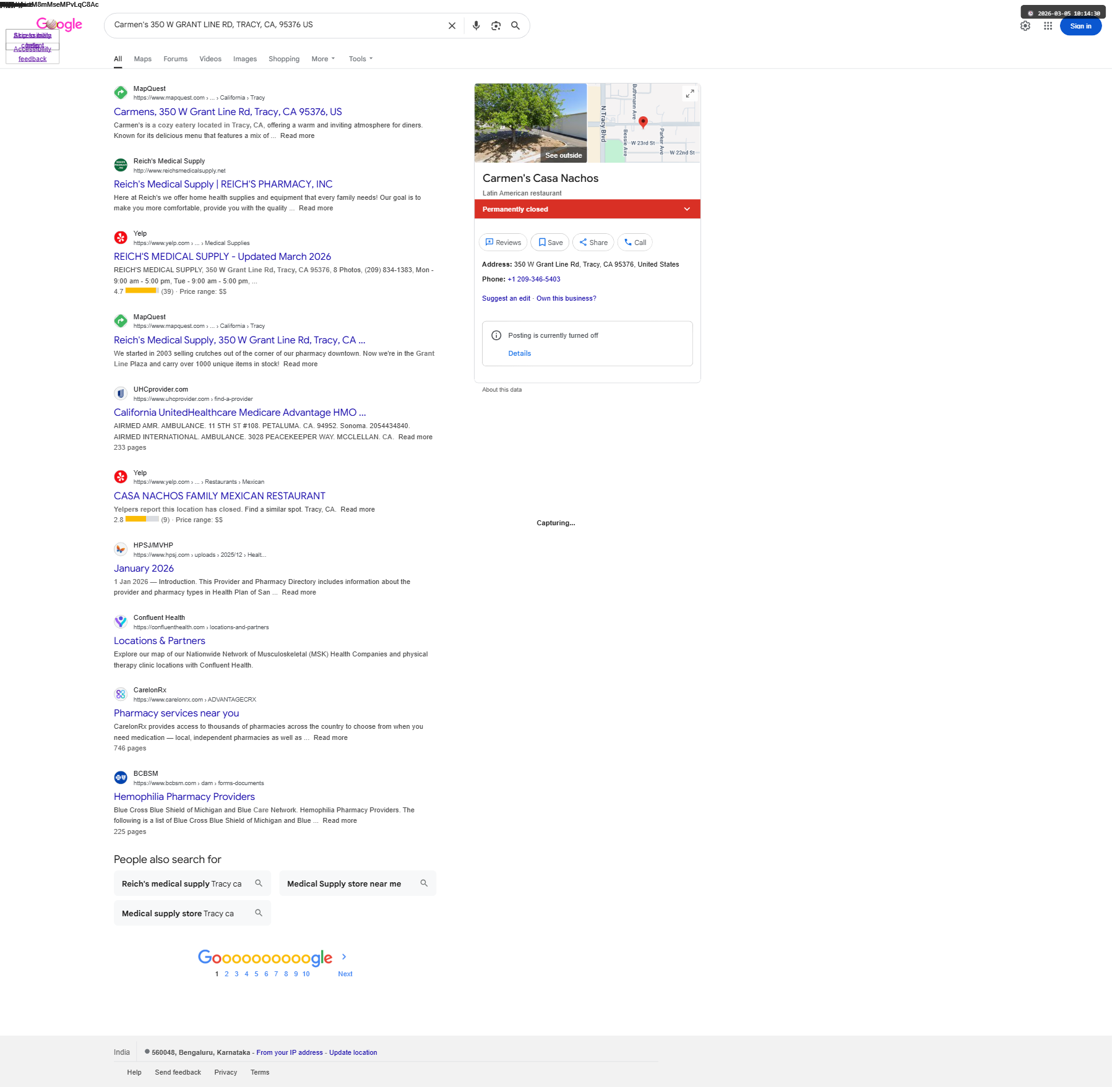1120x1087 pixels.
Task: Open California UnitedHealthcare Medicare Advantage result
Action: pyautogui.click(x=239, y=413)
